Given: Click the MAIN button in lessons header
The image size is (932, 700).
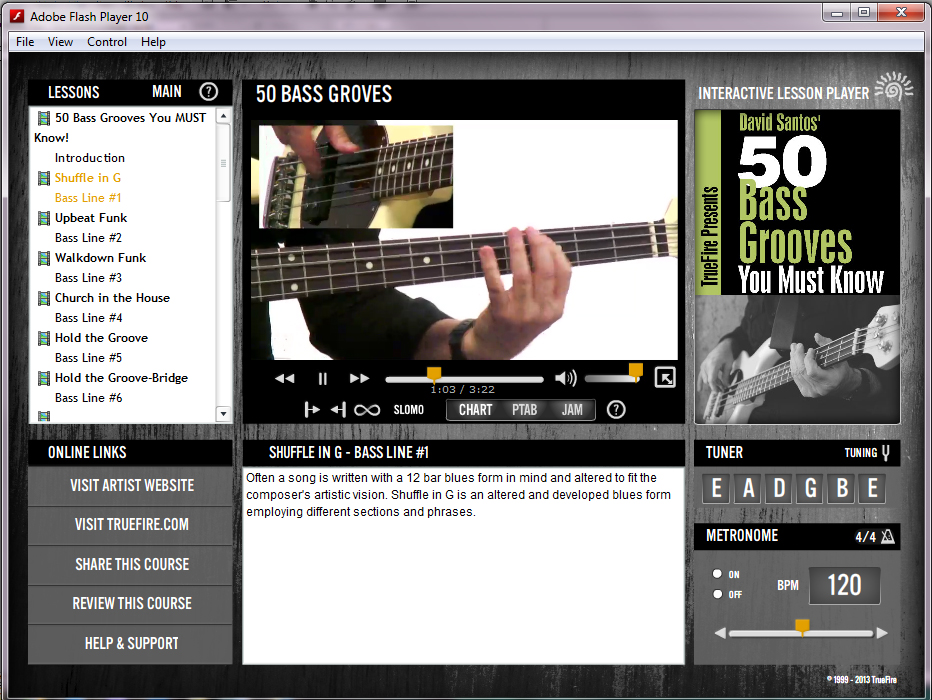Looking at the screenshot, I should point(166,92).
